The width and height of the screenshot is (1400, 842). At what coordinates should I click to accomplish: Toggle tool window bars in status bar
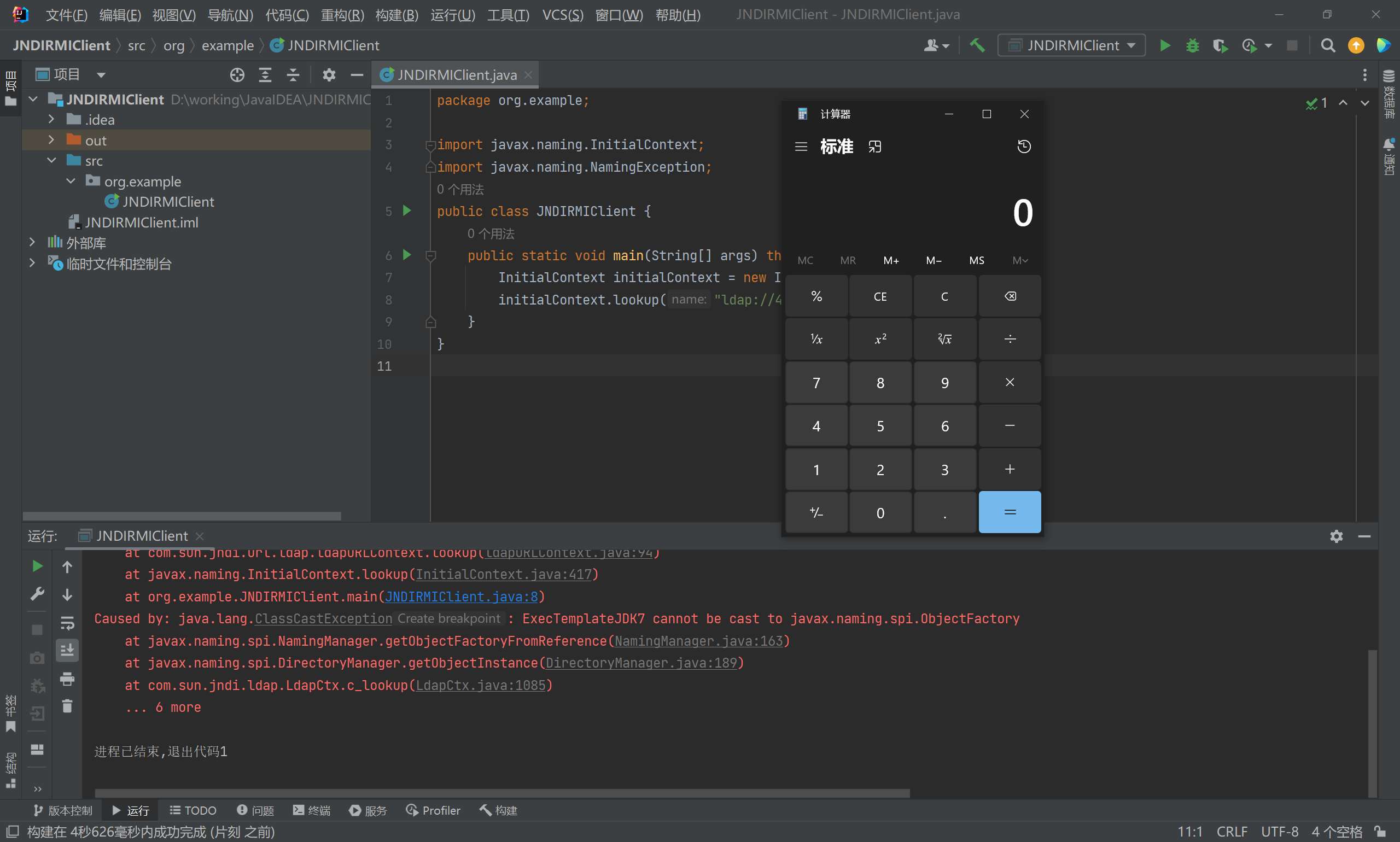pyautogui.click(x=12, y=832)
